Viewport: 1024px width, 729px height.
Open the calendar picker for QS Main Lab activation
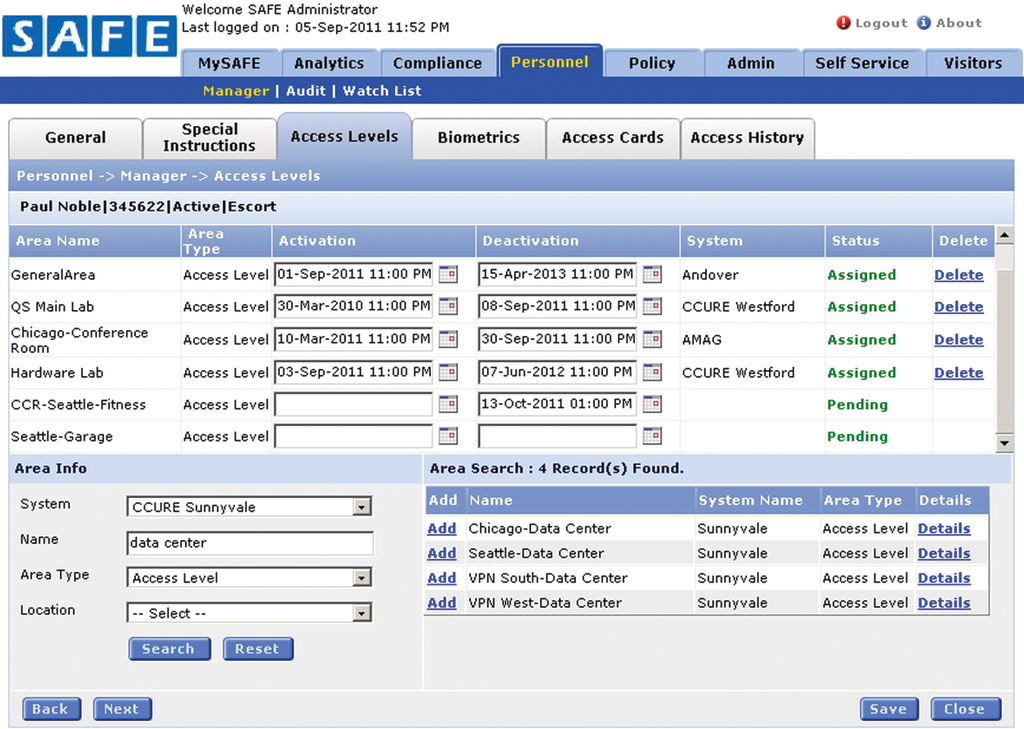pyautogui.click(x=447, y=307)
